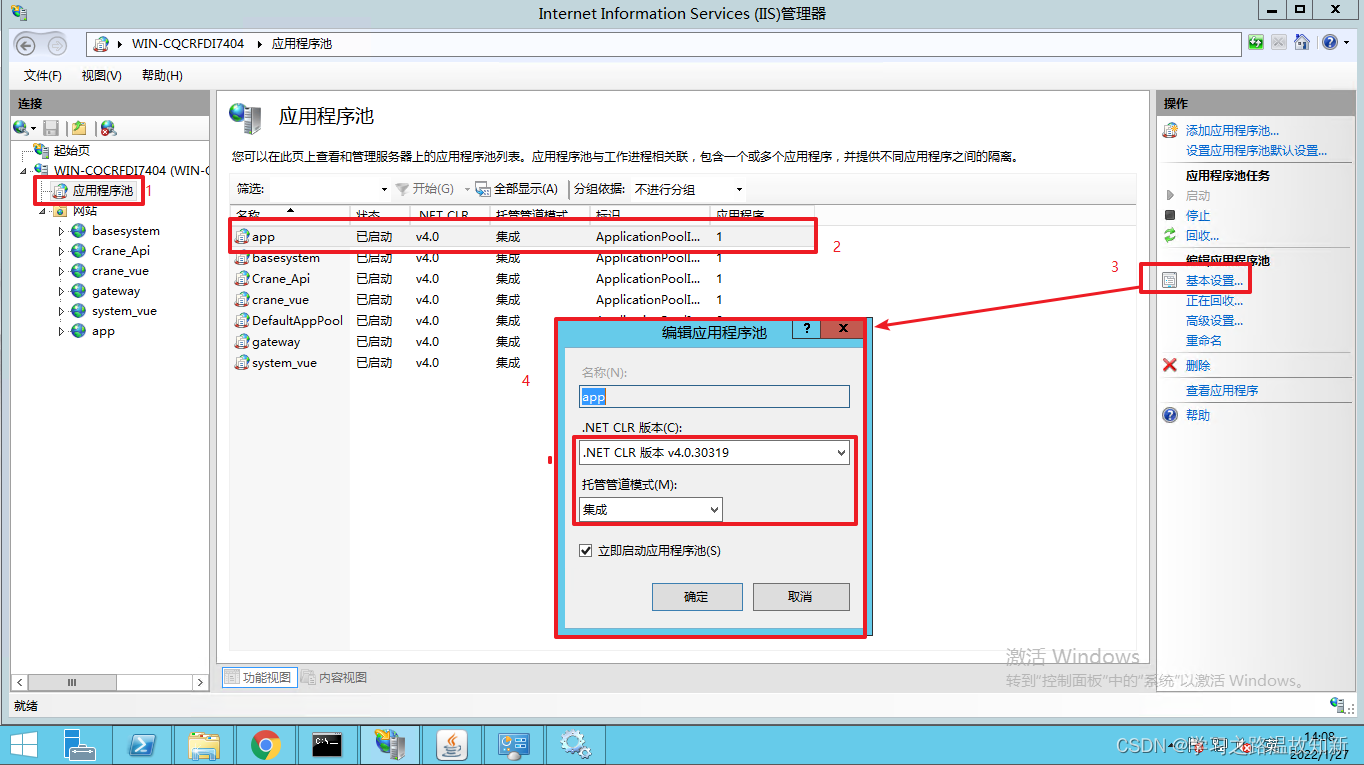Click the 全部显示(A) toolbar button
This screenshot has width=1364, height=765.
517,189
